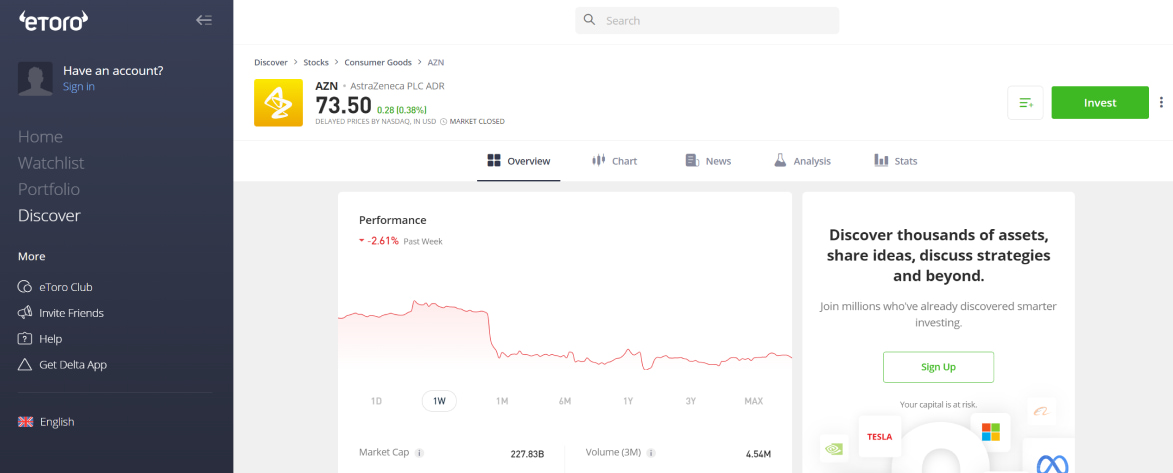The width and height of the screenshot is (1173, 473).
Task: Open Portfolio in sidebar
Action: click(x=49, y=189)
